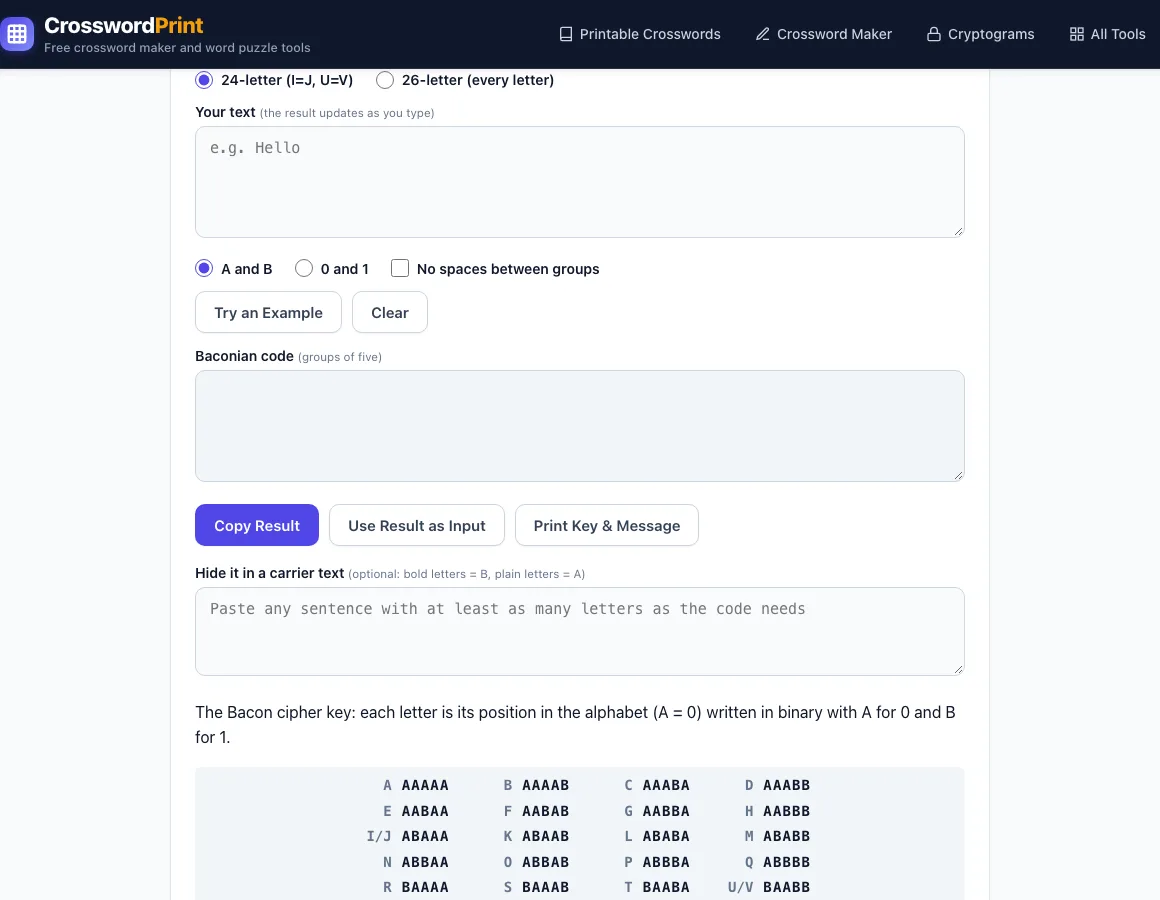Viewport: 1160px width, 900px height.
Task: Click the Copy Result button
Action: [x=257, y=525]
